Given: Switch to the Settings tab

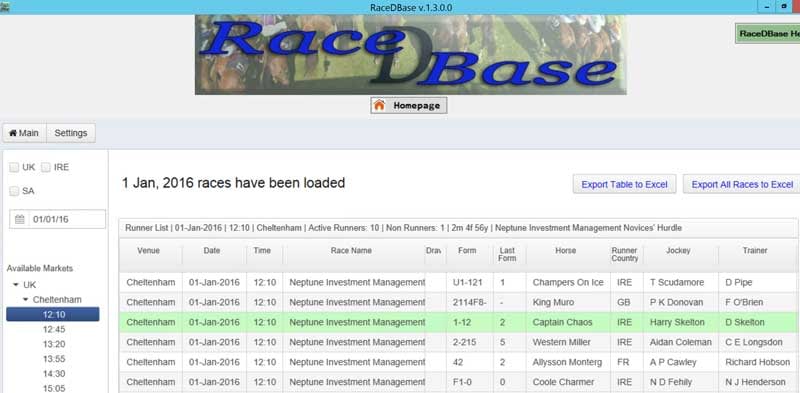Looking at the screenshot, I should pos(71,133).
